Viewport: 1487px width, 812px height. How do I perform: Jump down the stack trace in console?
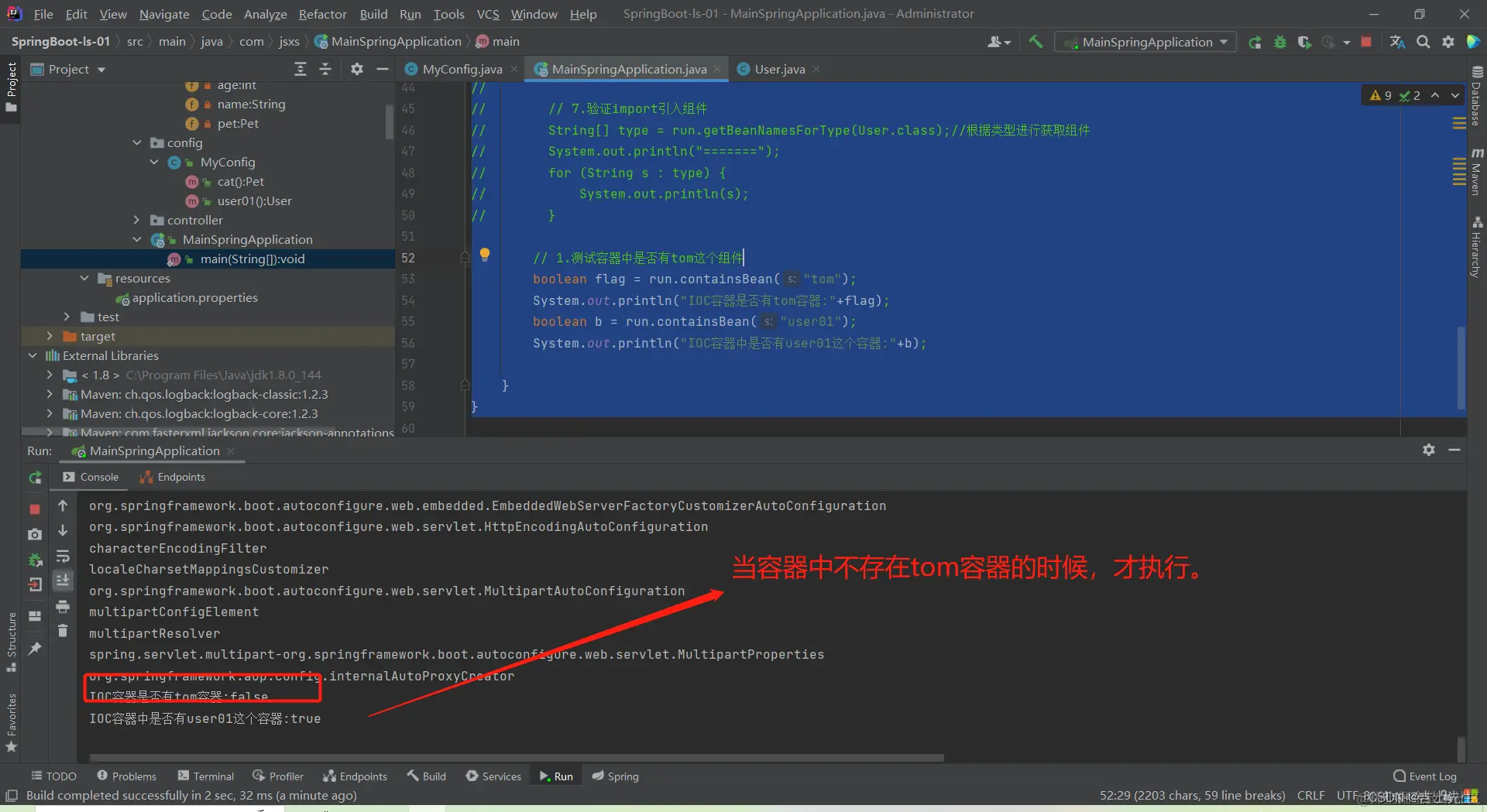(63, 530)
